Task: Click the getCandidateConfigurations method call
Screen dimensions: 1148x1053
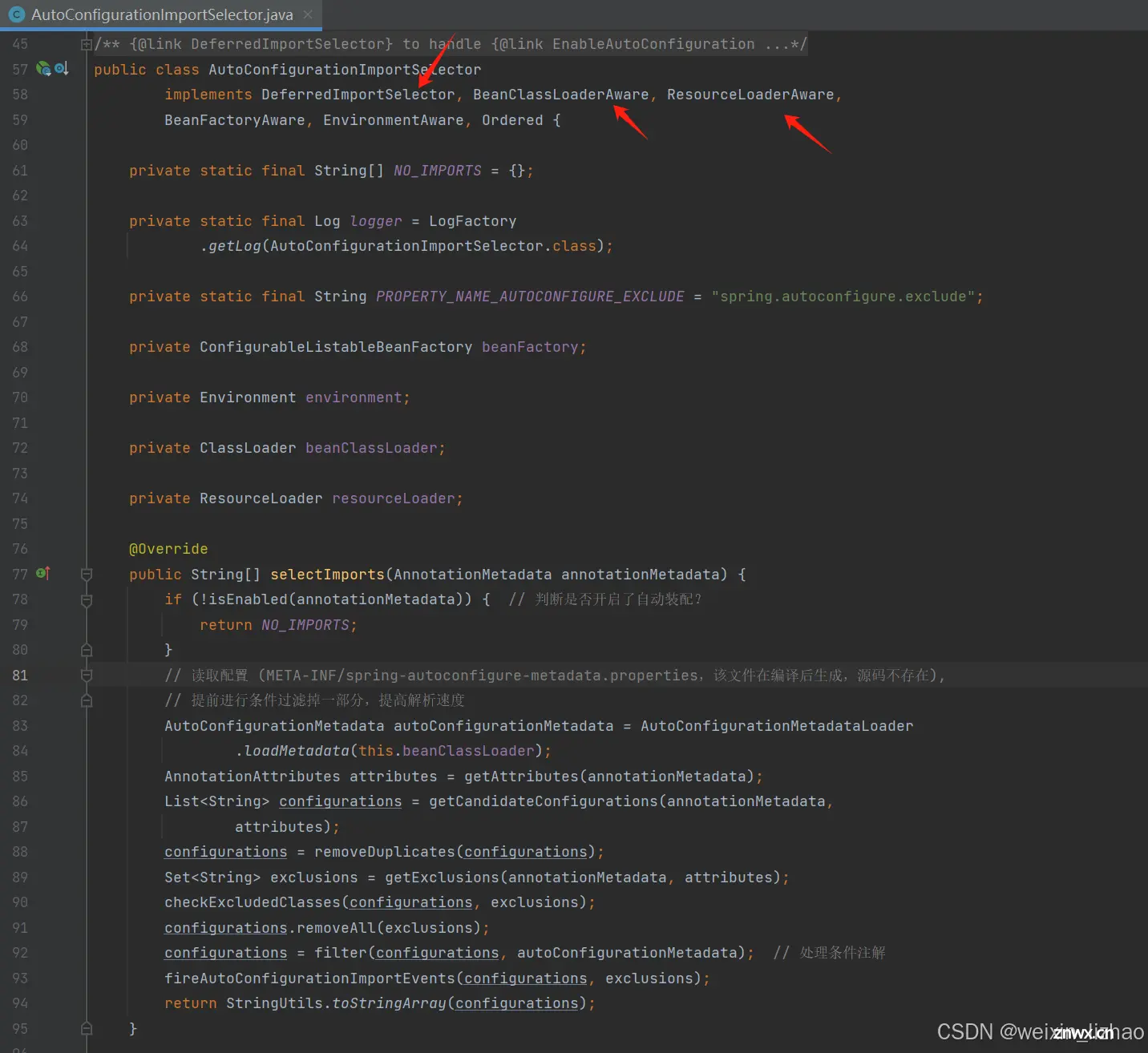Action: coord(544,801)
